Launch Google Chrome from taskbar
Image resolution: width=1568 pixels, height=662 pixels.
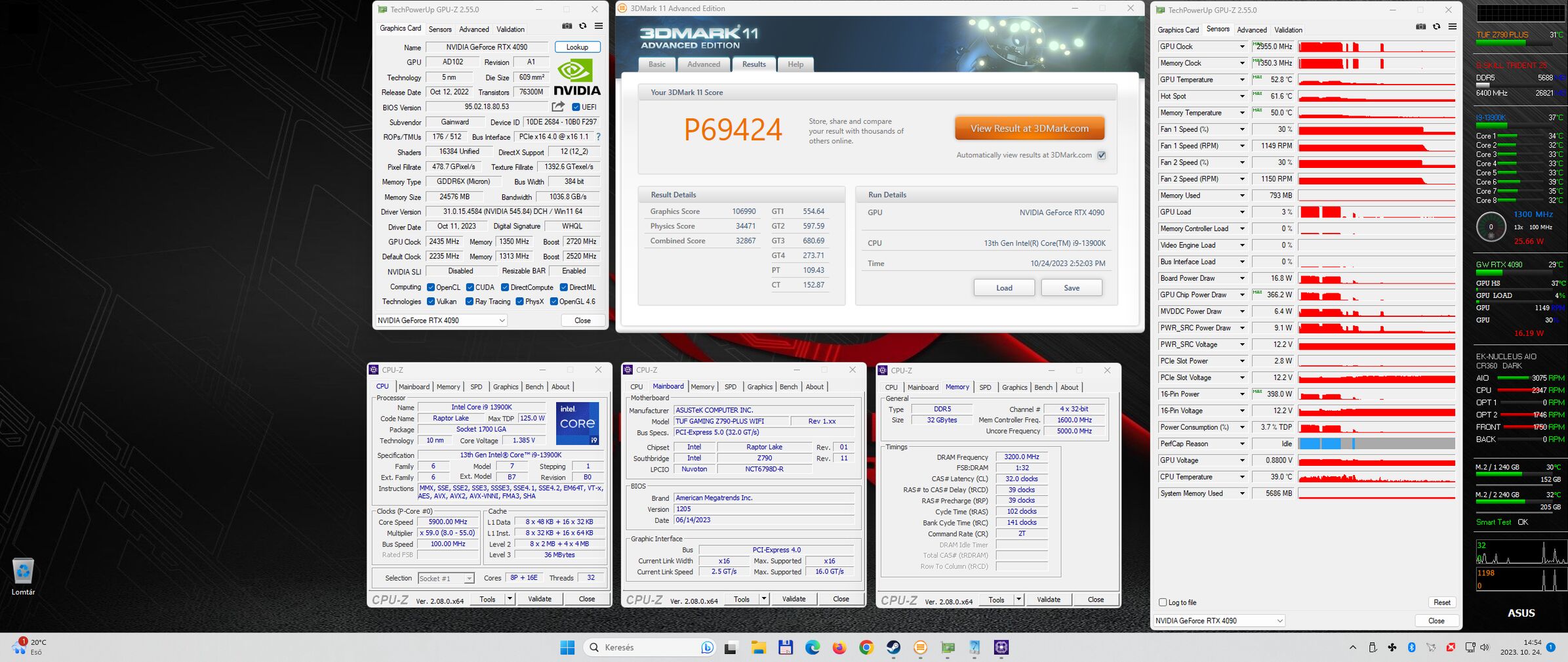point(866,648)
